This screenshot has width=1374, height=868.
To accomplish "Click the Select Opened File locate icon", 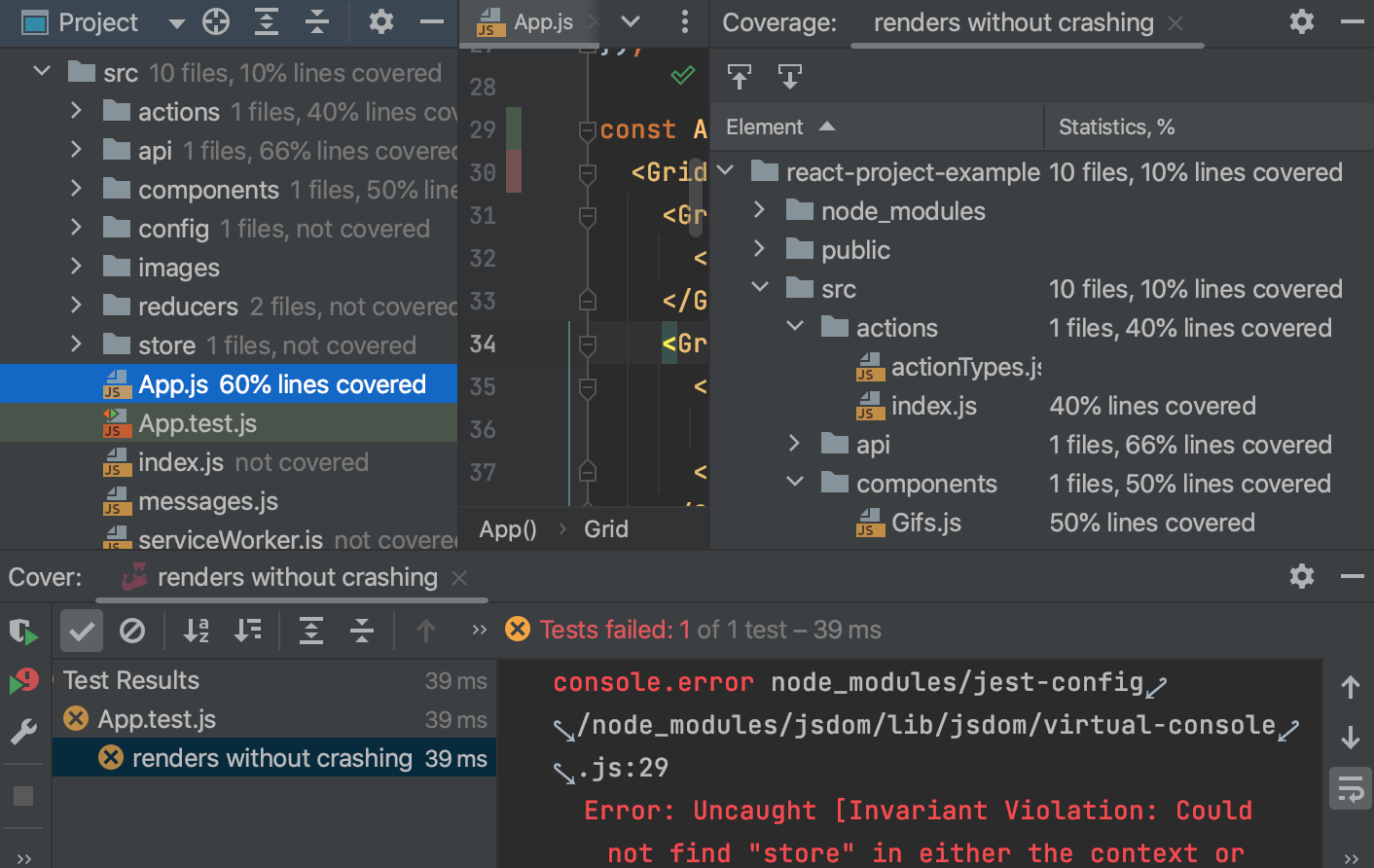I will [x=216, y=22].
